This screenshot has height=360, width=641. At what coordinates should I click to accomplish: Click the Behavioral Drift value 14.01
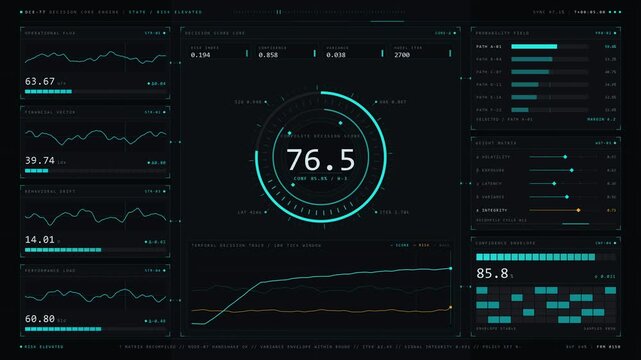point(40,240)
